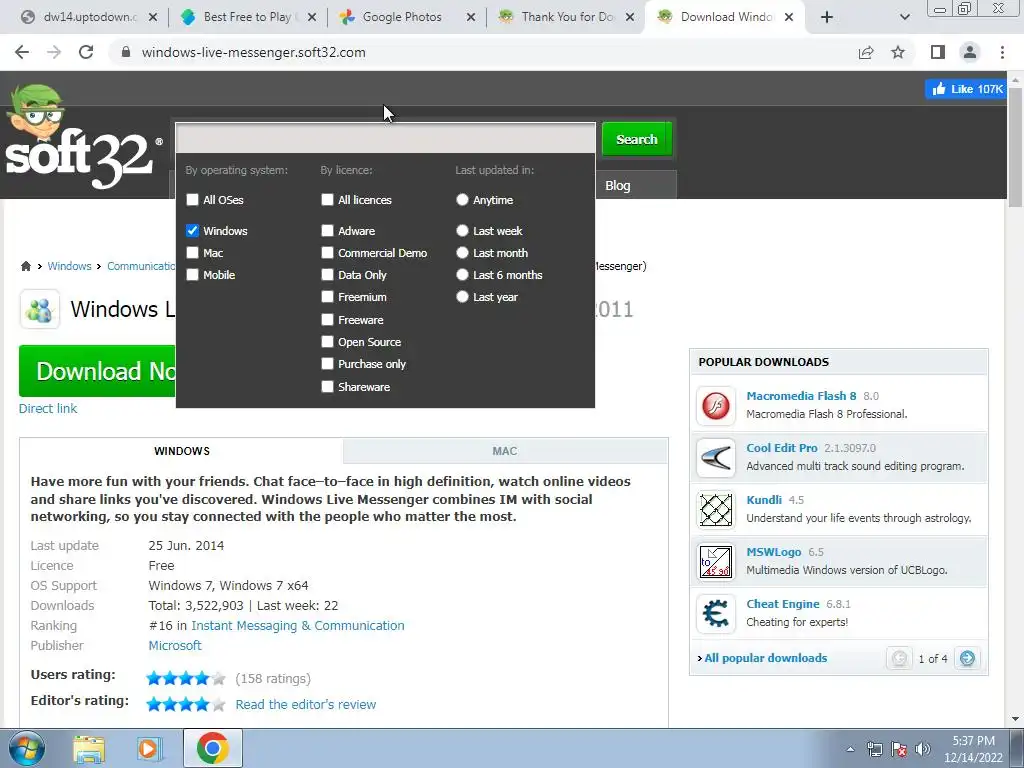Screen dimensions: 1024x768
Task: Open Windows Explorer from taskbar
Action: click(89, 748)
